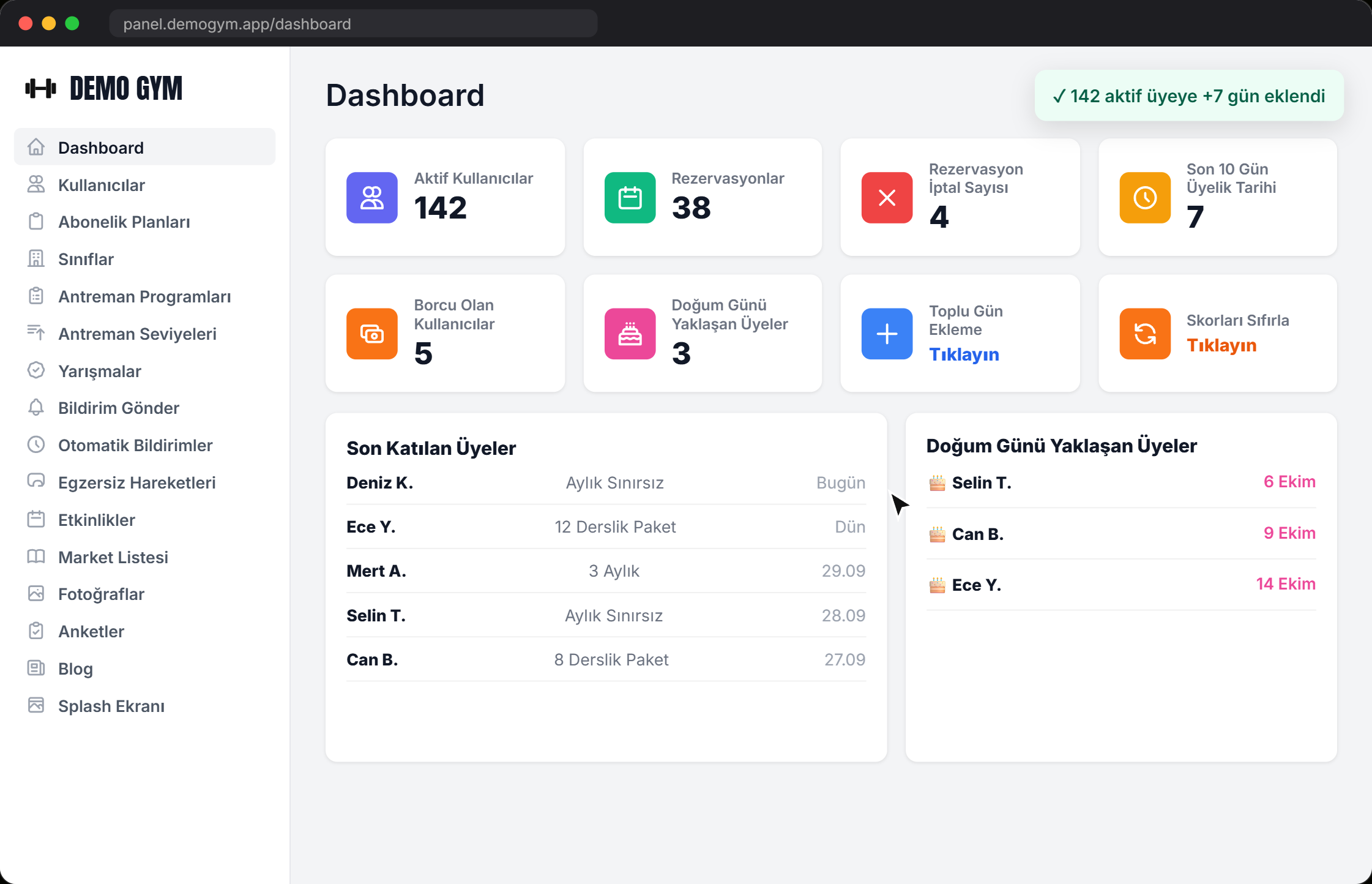The height and width of the screenshot is (884, 1372).
Task: Click the 14 Ekim birthday date
Action: (1286, 584)
